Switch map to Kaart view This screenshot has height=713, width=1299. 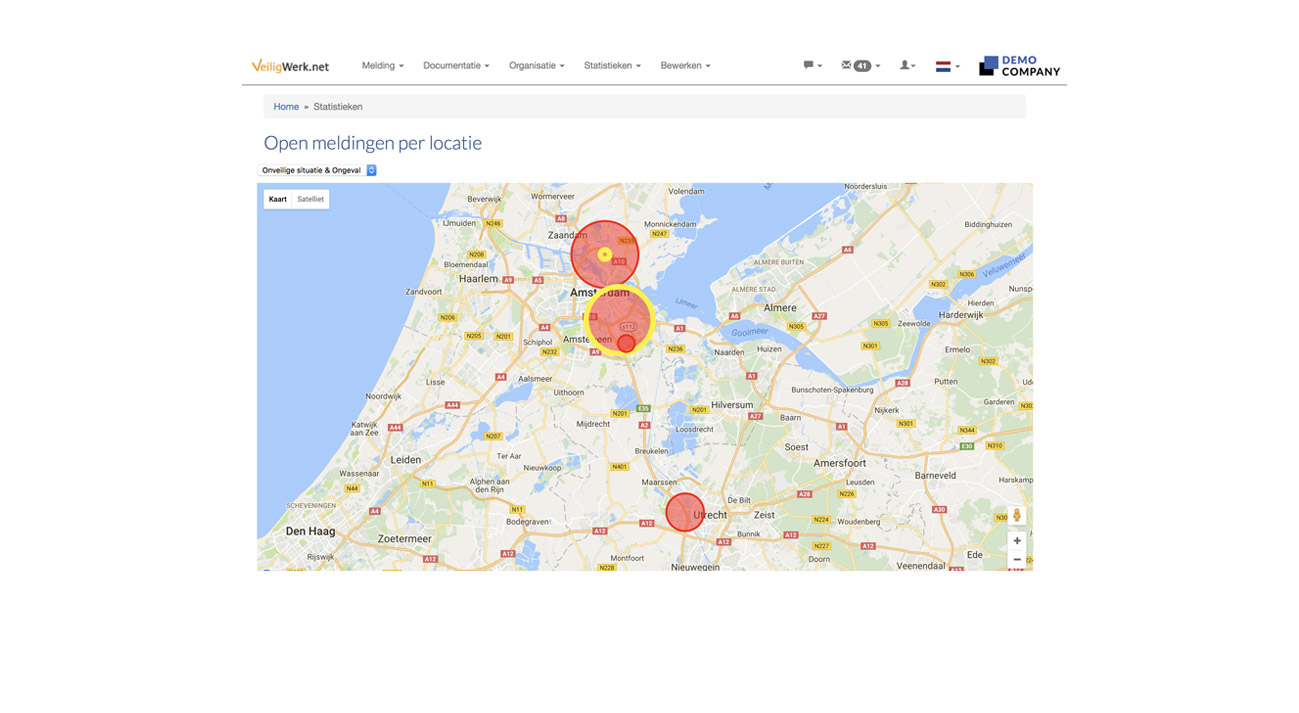[278, 199]
